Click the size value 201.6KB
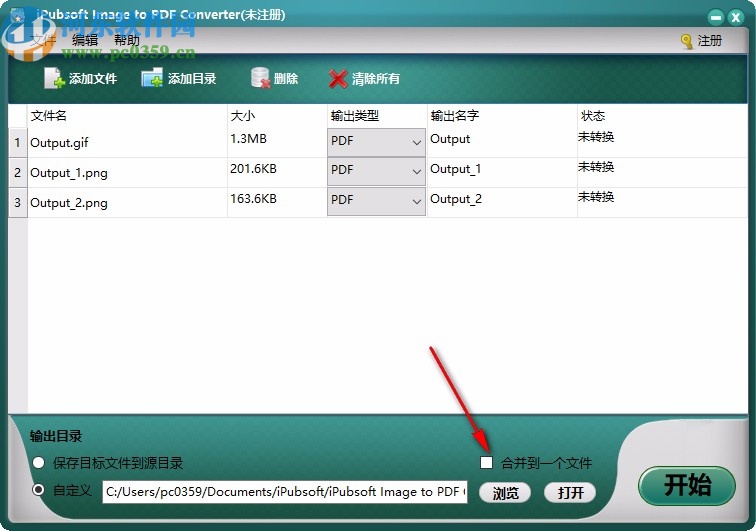The height and width of the screenshot is (531, 756). [x=253, y=169]
